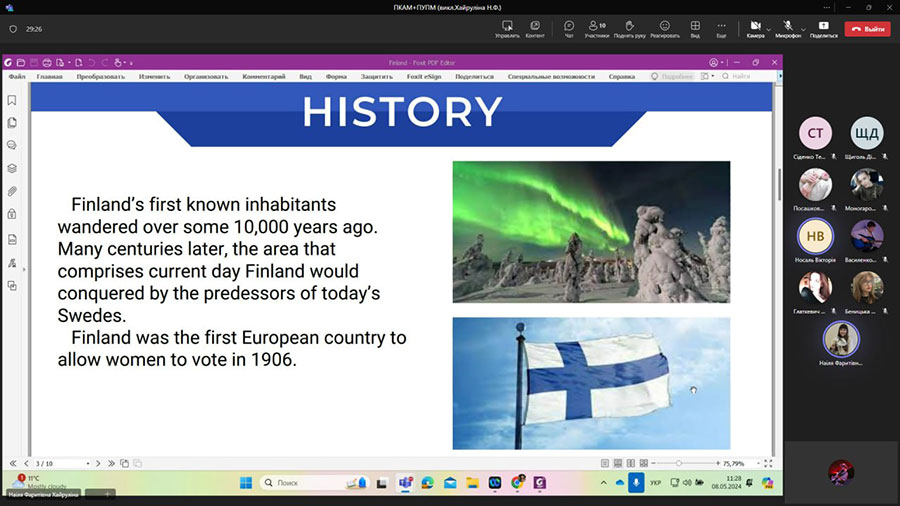Leave the meeting with Выйти button
900x506 pixels.
pos(866,29)
